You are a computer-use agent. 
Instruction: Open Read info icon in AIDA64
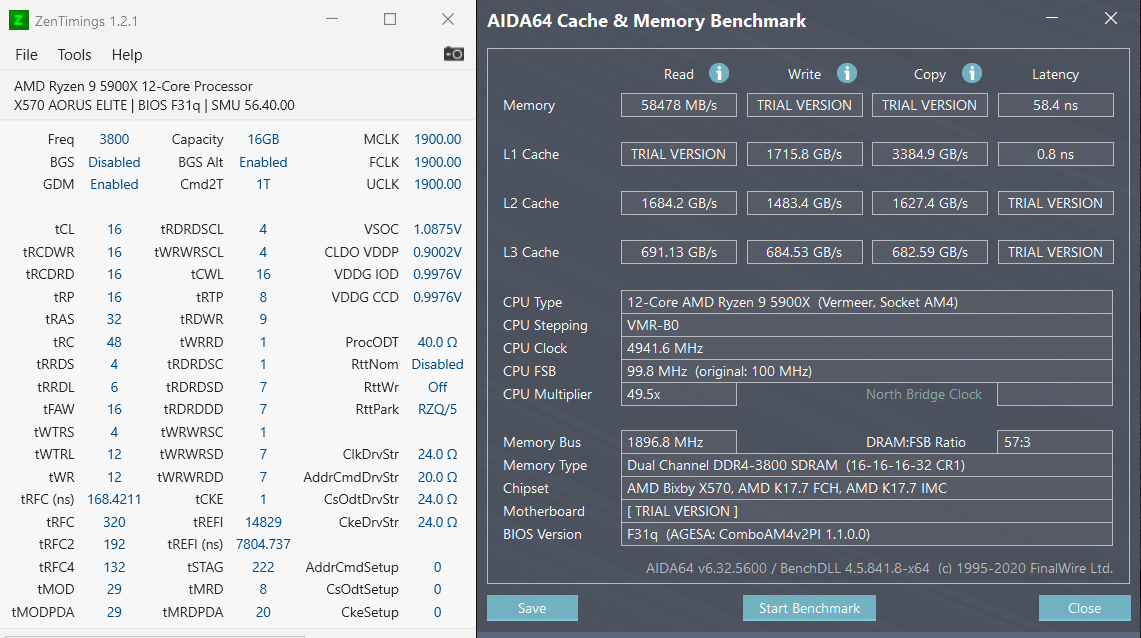(719, 73)
